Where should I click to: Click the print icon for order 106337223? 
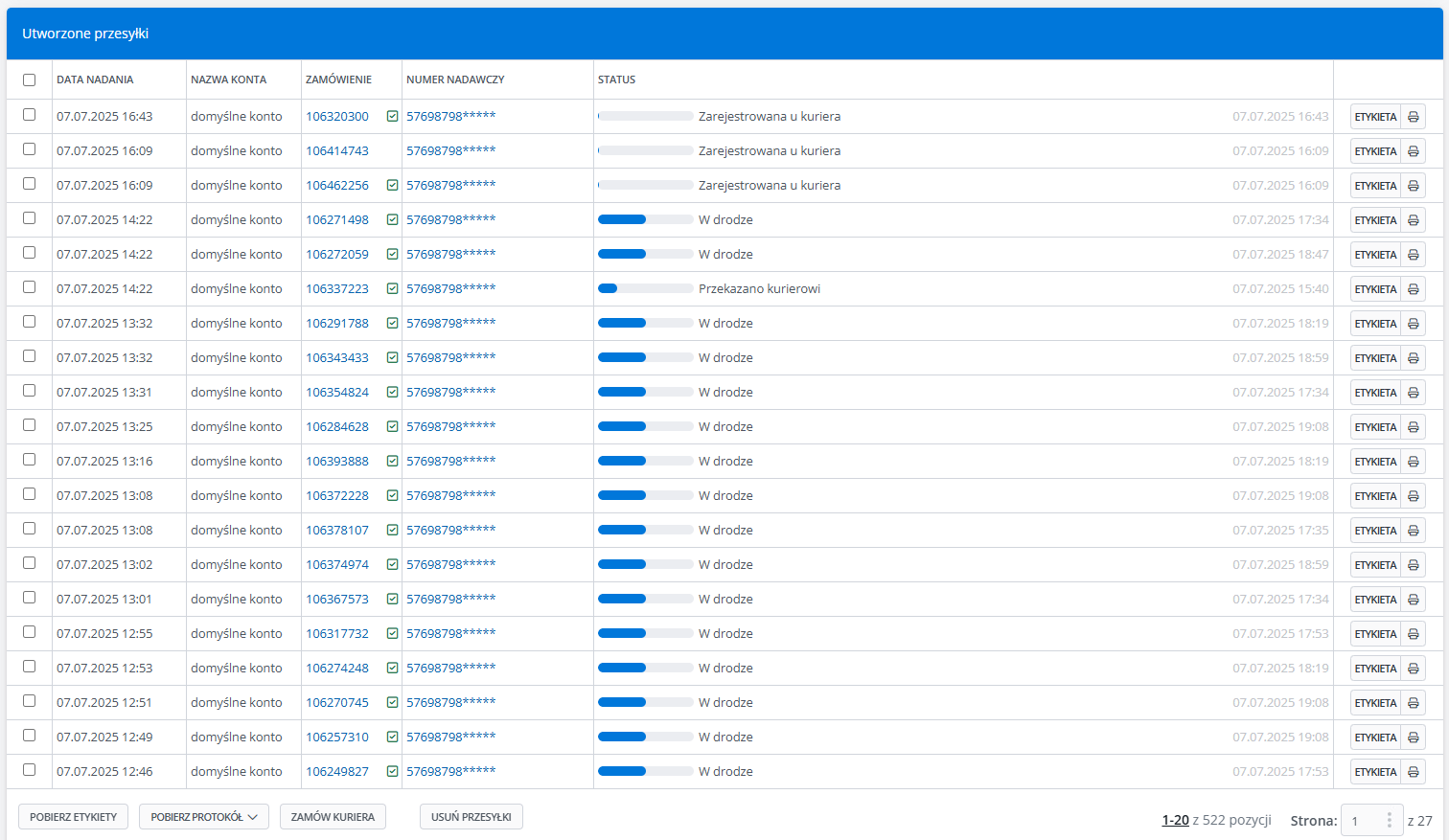pyautogui.click(x=1413, y=289)
